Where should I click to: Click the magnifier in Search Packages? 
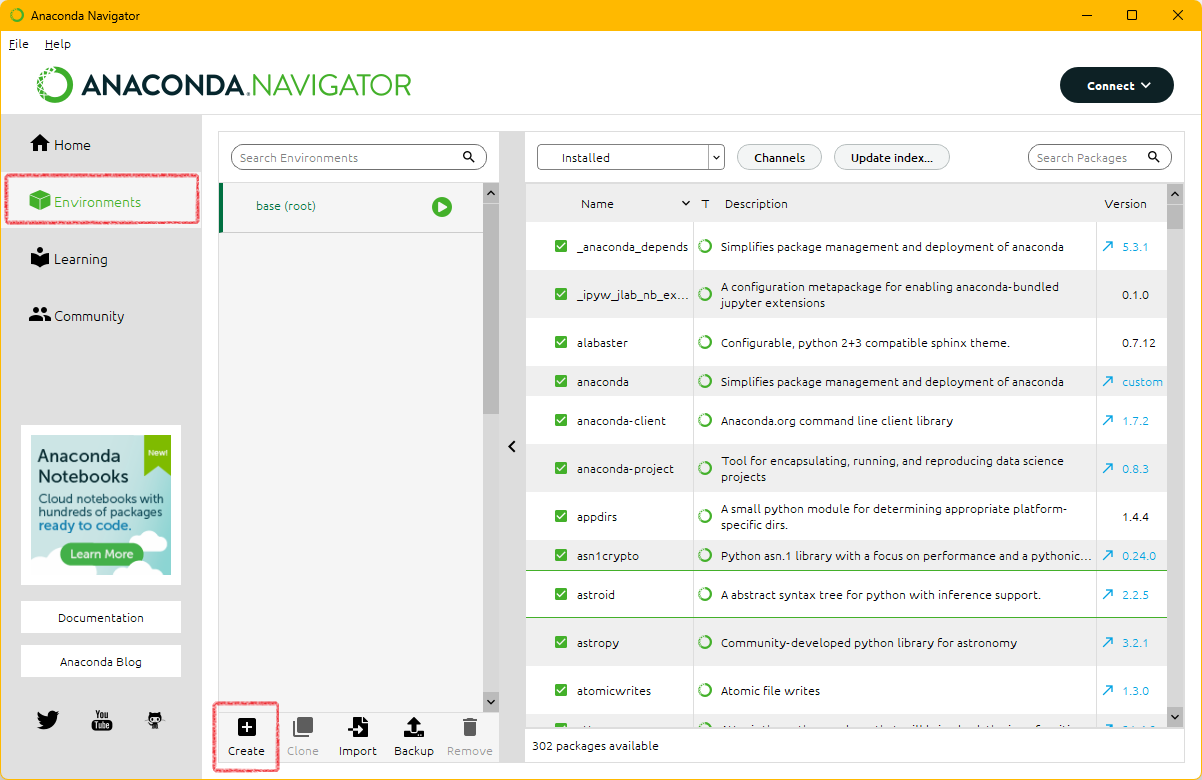[1154, 157]
